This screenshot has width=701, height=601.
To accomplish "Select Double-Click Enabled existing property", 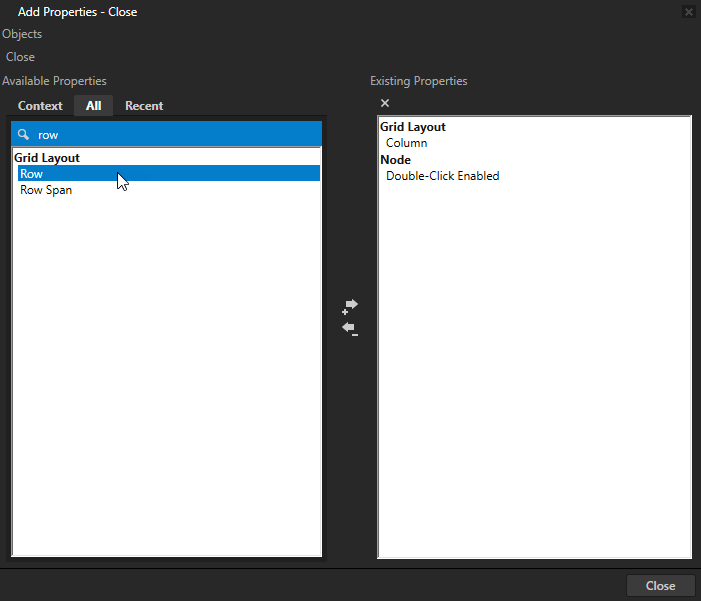I will [x=442, y=176].
